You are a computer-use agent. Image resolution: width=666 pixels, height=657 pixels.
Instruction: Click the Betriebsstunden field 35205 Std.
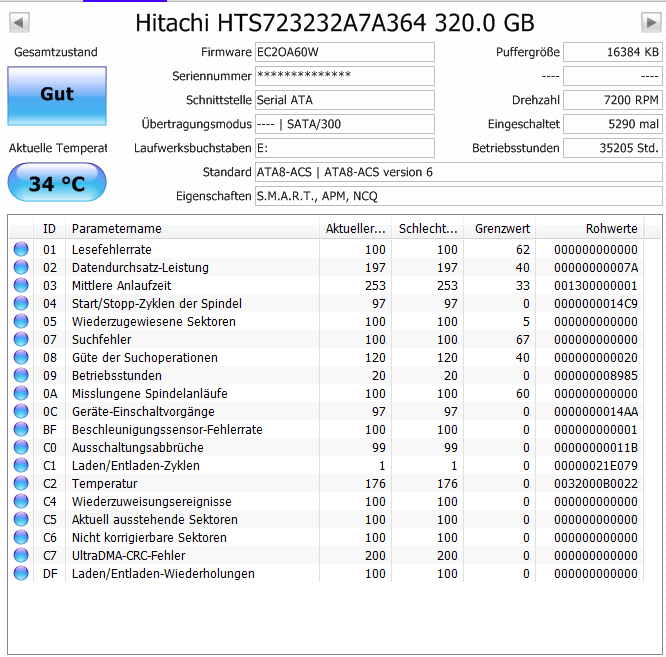[613, 148]
